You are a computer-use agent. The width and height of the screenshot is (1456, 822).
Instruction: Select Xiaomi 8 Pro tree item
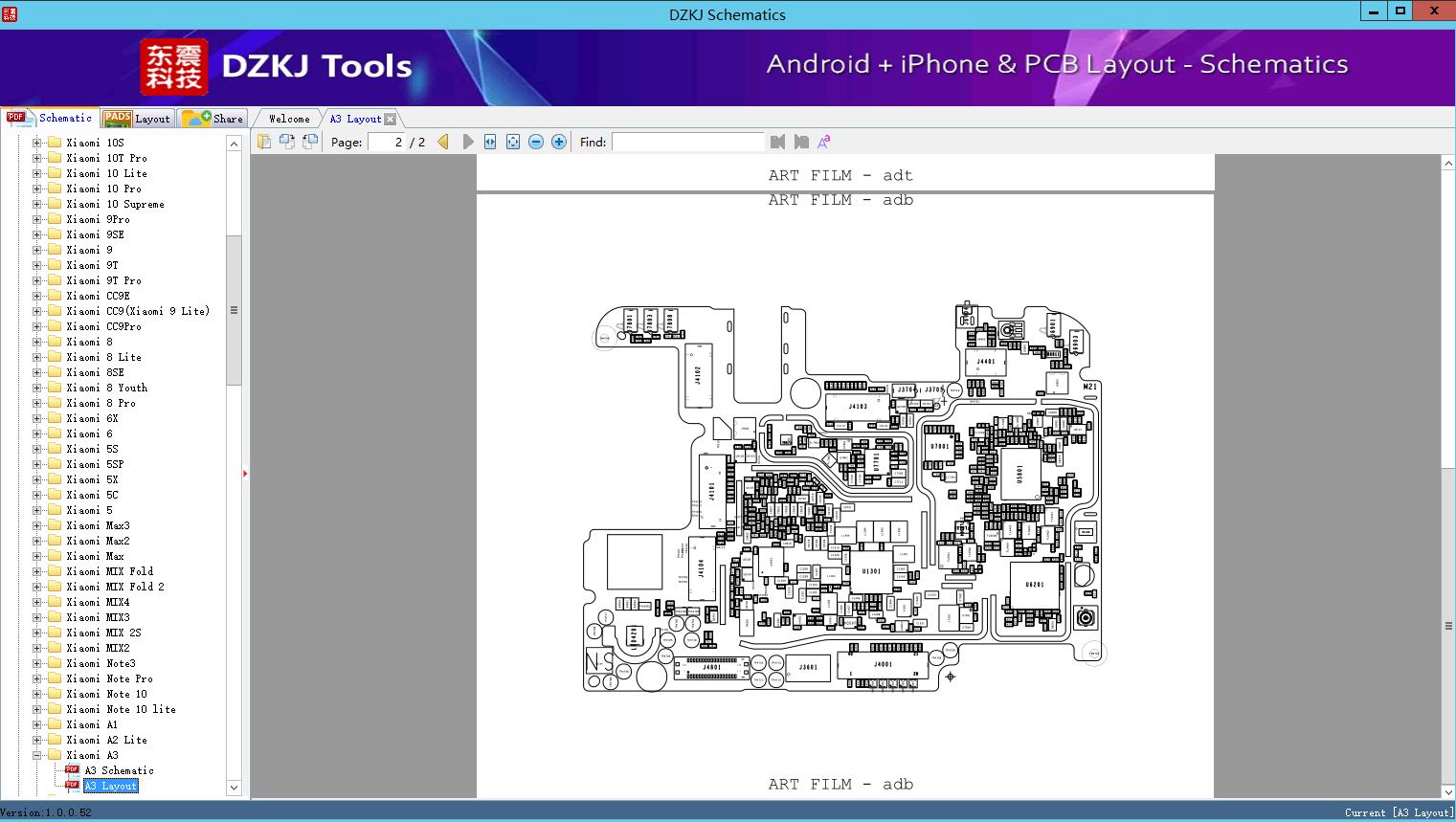pos(101,403)
